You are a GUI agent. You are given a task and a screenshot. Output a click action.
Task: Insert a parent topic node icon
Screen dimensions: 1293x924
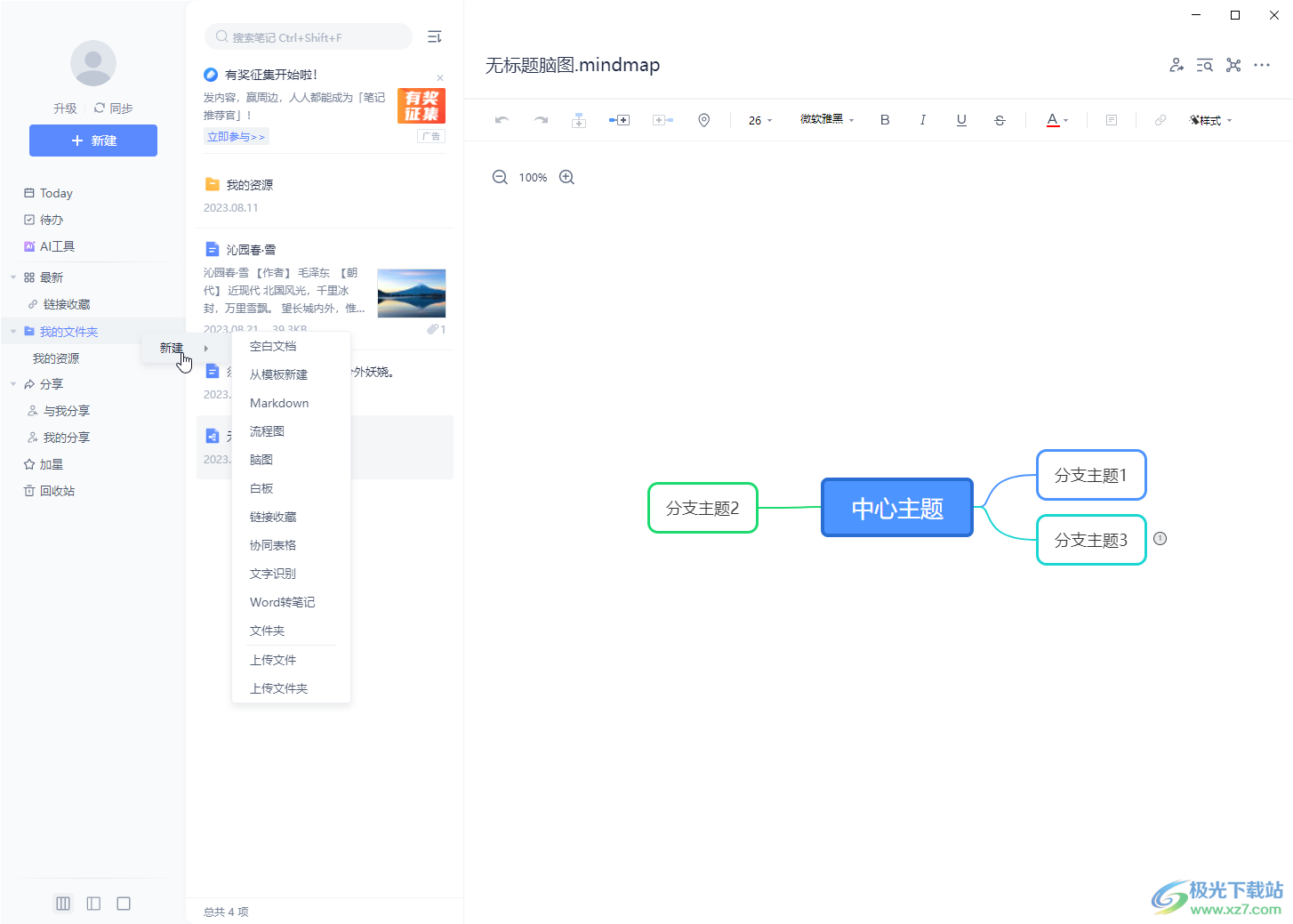[579, 120]
